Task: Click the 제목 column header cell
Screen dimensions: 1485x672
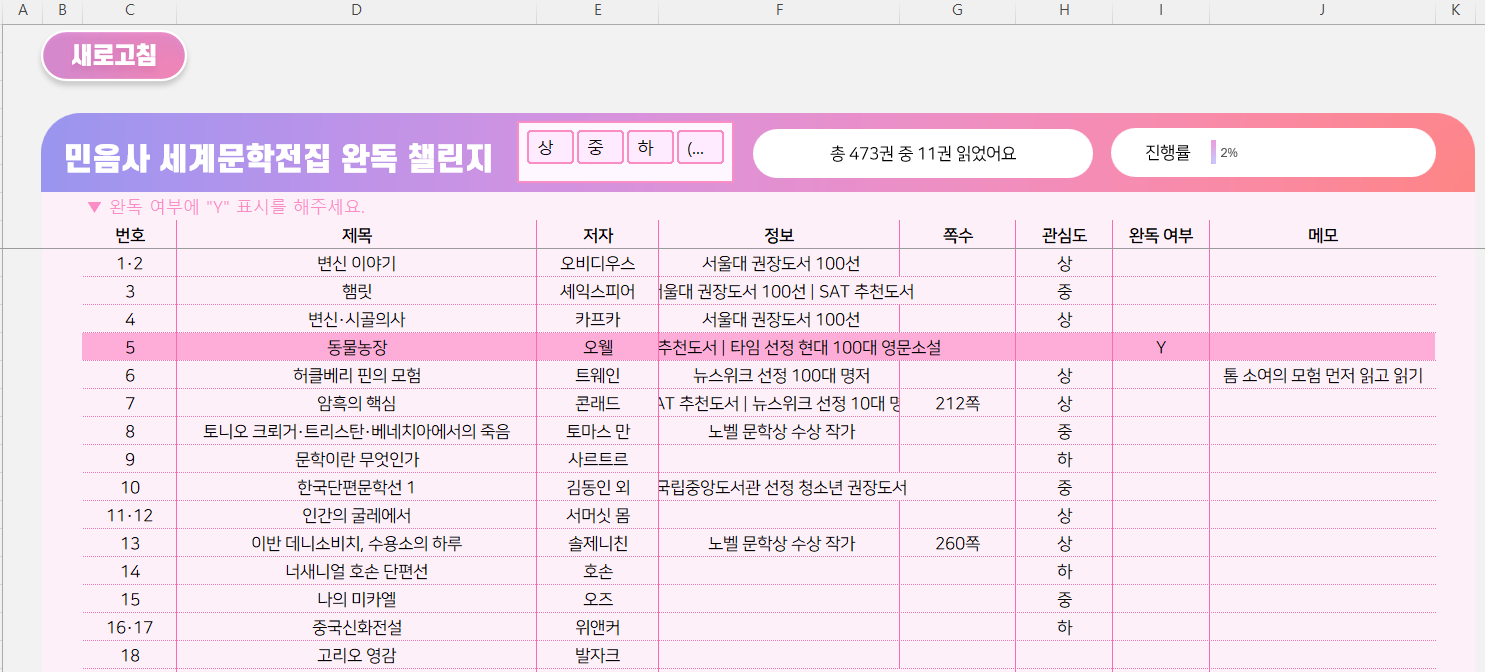Action: pyautogui.click(x=356, y=235)
